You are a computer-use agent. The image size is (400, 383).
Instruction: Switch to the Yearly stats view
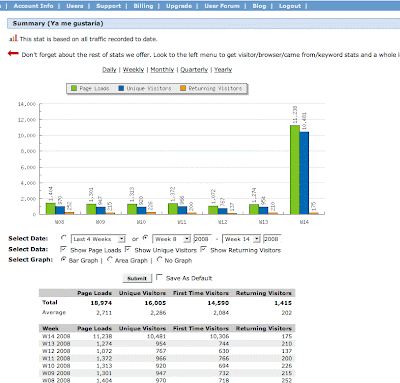tap(223, 70)
